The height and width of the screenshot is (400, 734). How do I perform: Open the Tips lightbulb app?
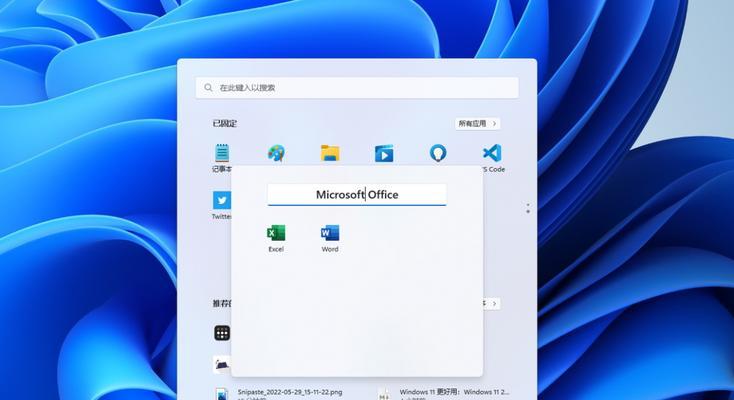pyautogui.click(x=438, y=153)
